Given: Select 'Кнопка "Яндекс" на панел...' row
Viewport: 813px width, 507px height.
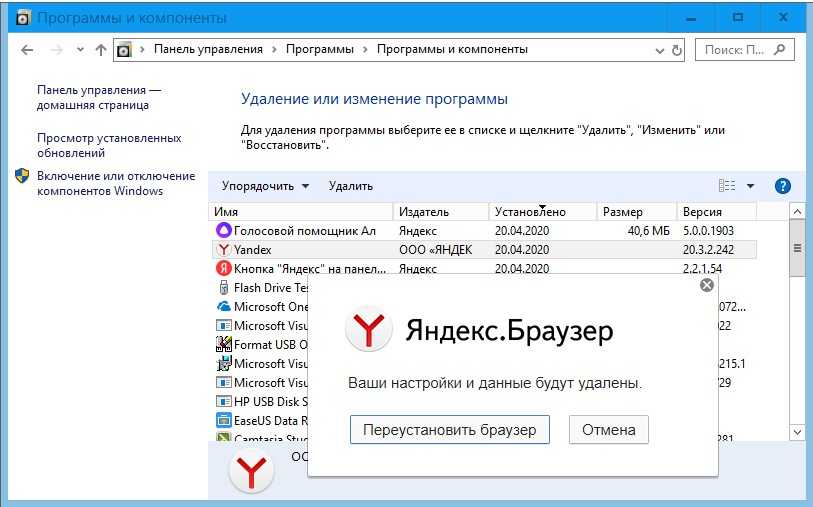Looking at the screenshot, I should click(484, 267).
